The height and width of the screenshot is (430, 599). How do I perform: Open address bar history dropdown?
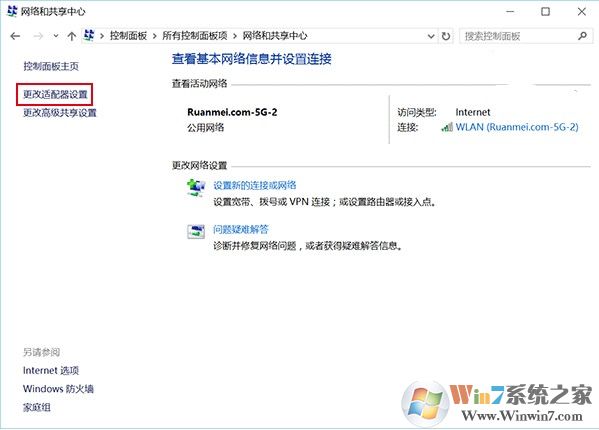pos(431,36)
